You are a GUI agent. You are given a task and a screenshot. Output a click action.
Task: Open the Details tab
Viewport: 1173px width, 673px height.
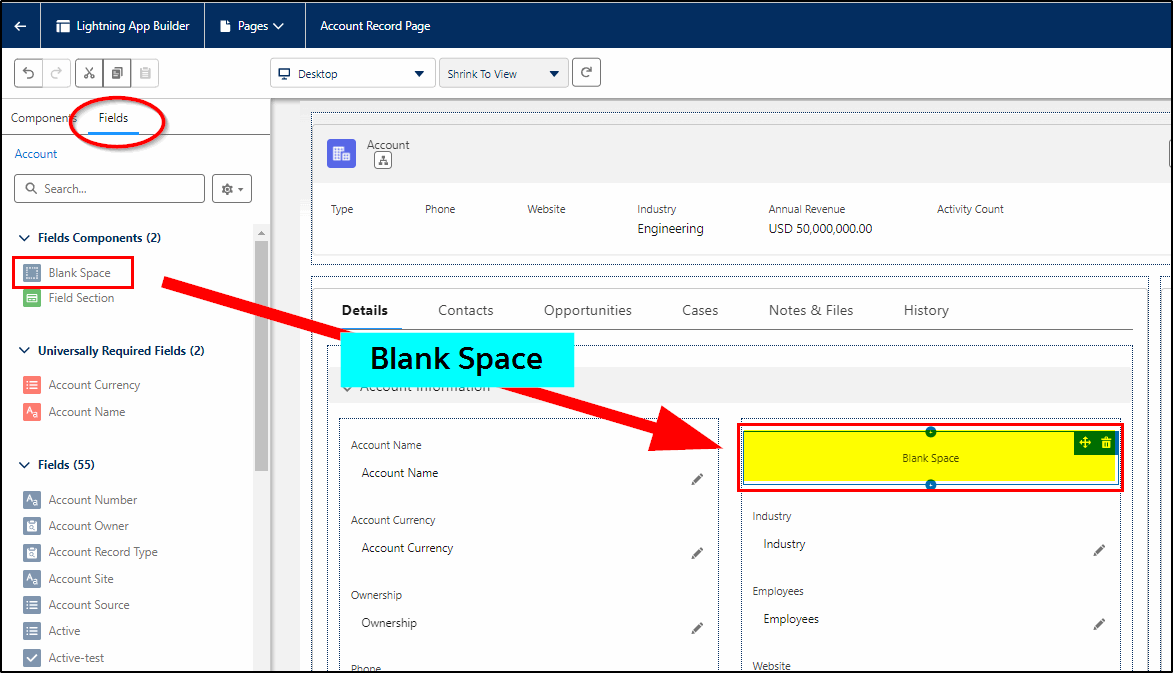[365, 310]
